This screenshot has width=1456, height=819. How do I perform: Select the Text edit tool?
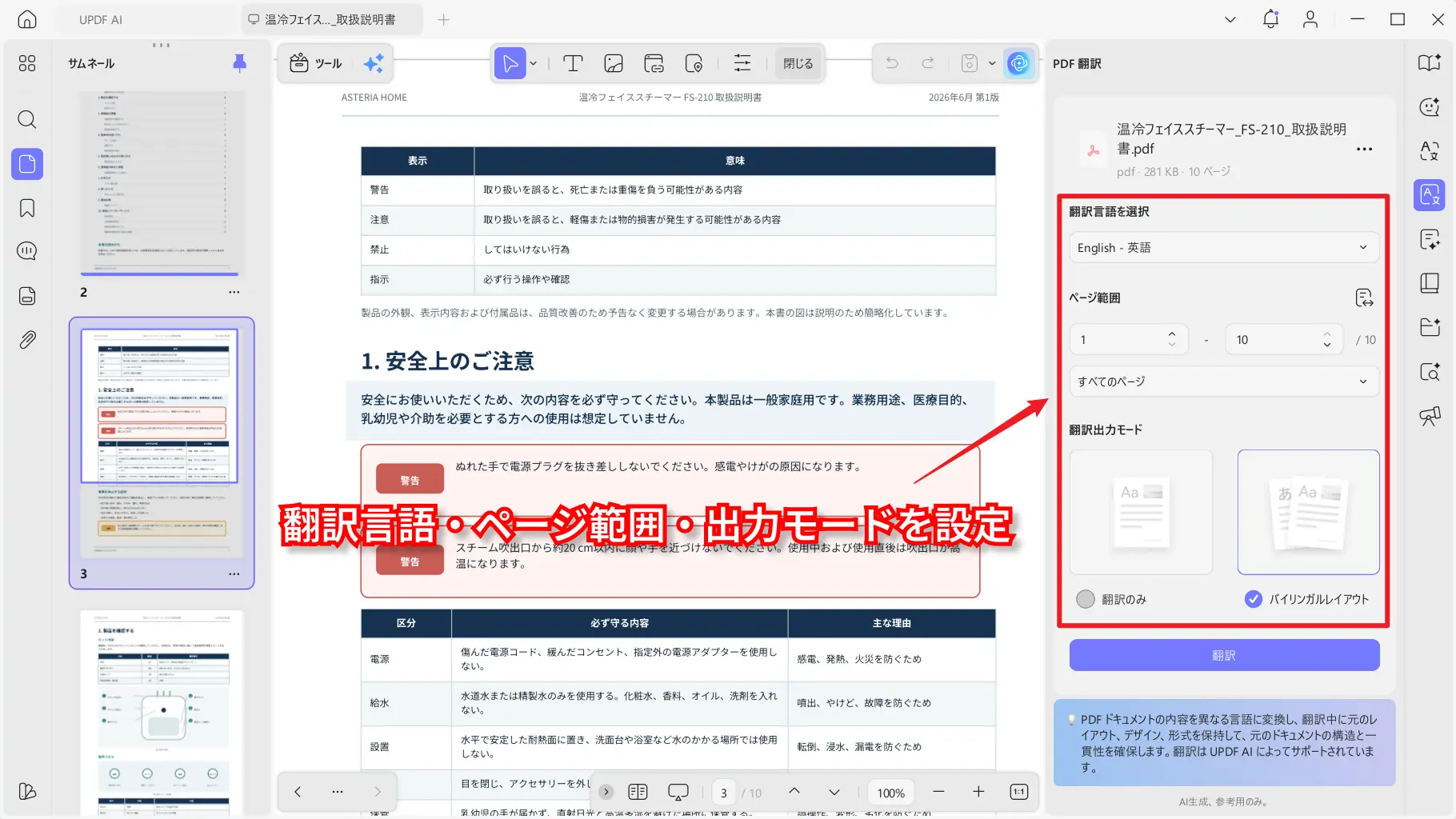[x=573, y=63]
